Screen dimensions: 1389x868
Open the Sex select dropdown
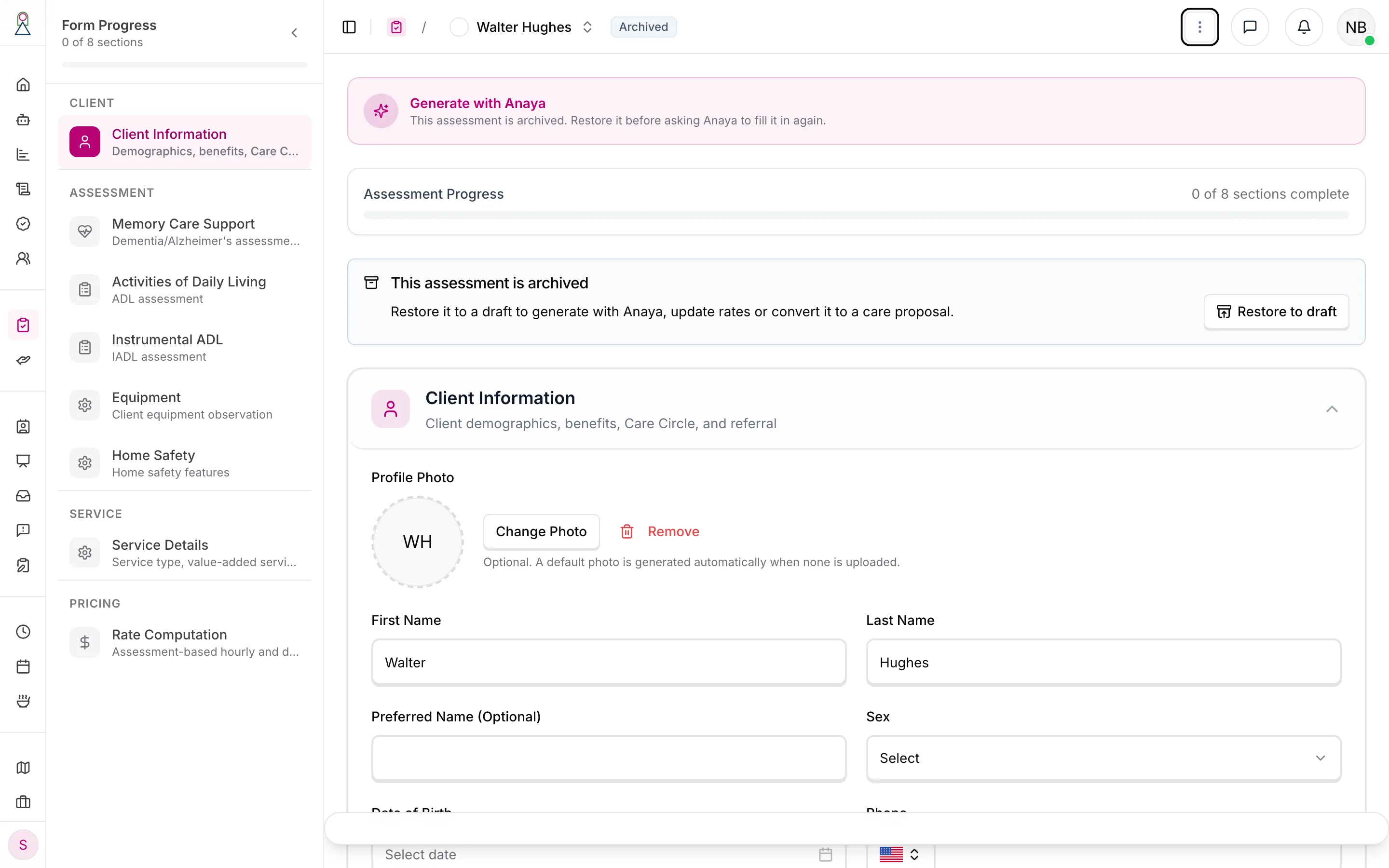click(1103, 759)
